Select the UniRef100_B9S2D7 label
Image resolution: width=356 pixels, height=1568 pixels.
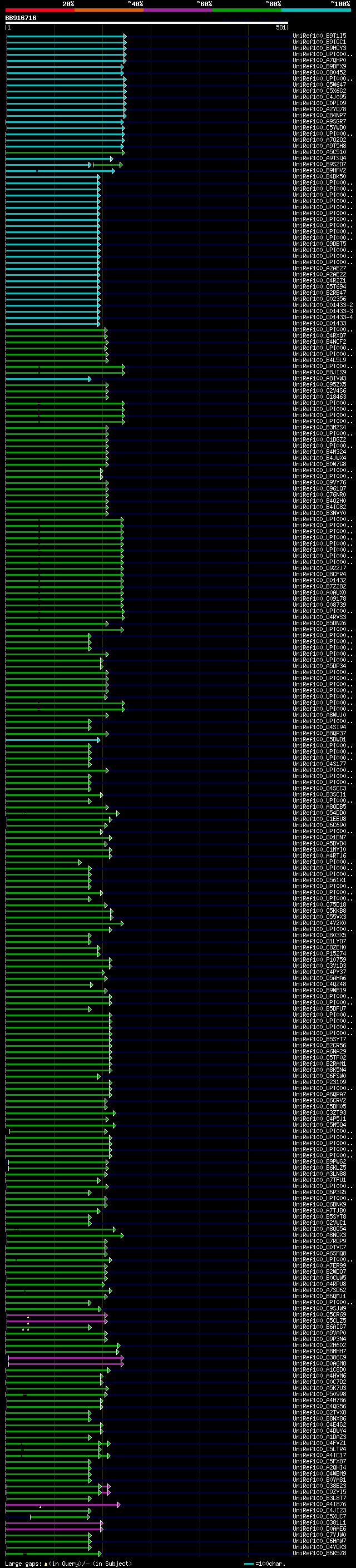[x=319, y=165]
